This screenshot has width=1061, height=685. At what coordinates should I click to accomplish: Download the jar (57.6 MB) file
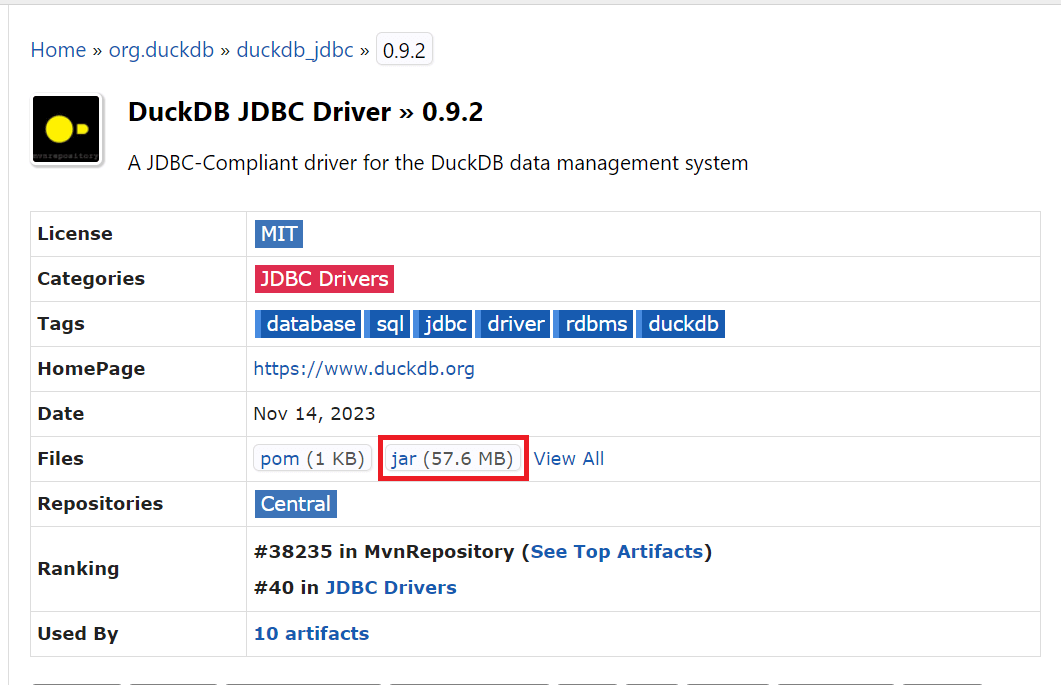coord(453,458)
